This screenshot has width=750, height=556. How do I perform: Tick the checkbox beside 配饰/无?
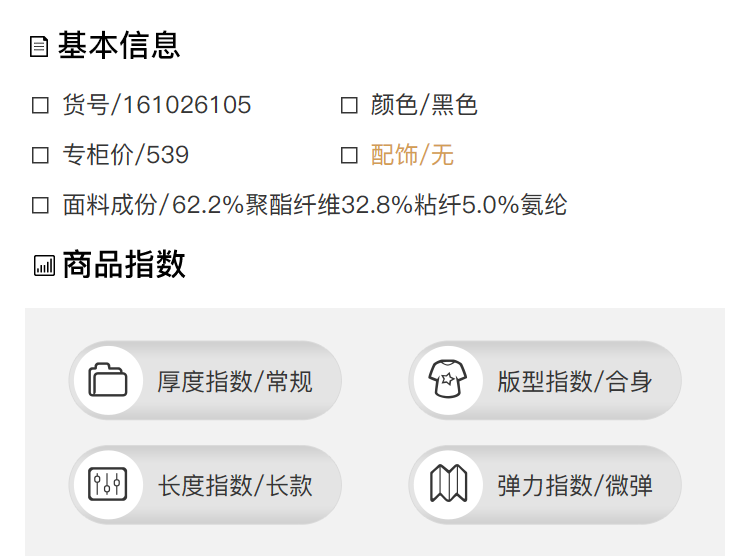click(349, 155)
